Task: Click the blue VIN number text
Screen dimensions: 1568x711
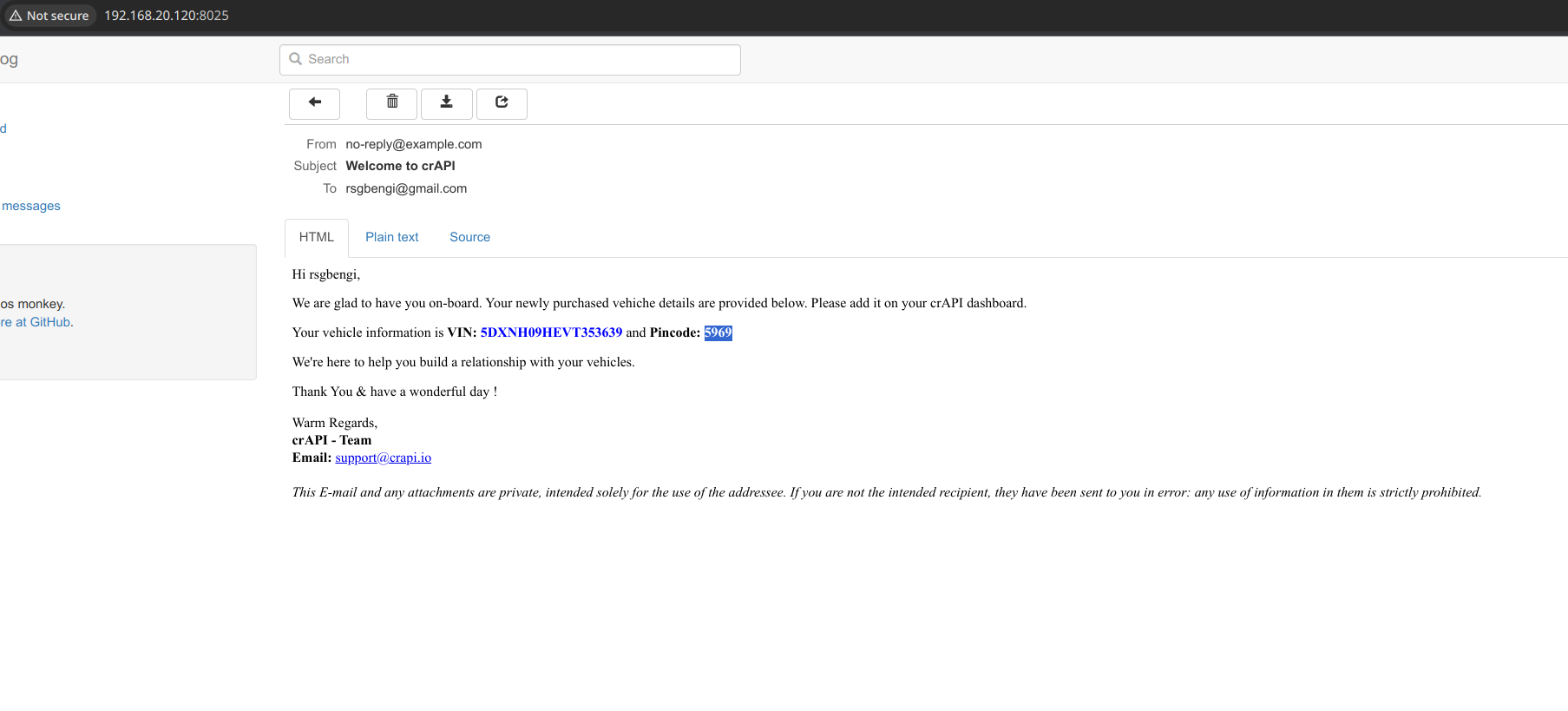Action: pos(551,332)
